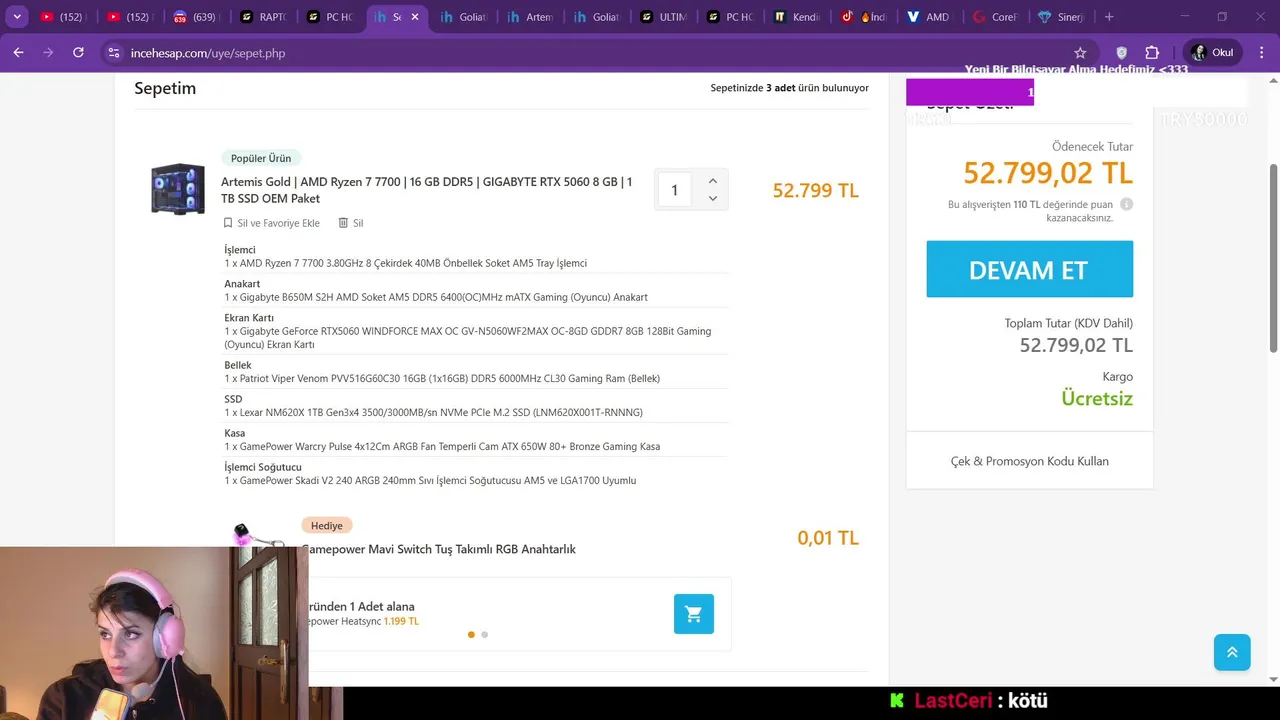Click the 0,01 TL gift price

tap(827, 538)
